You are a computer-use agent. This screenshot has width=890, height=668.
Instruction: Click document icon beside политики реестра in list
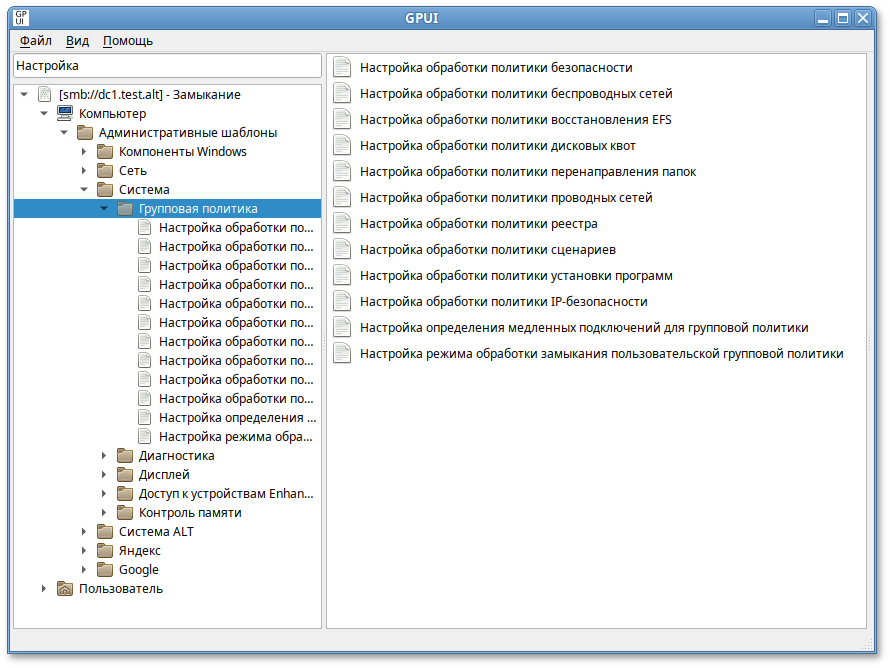point(342,224)
